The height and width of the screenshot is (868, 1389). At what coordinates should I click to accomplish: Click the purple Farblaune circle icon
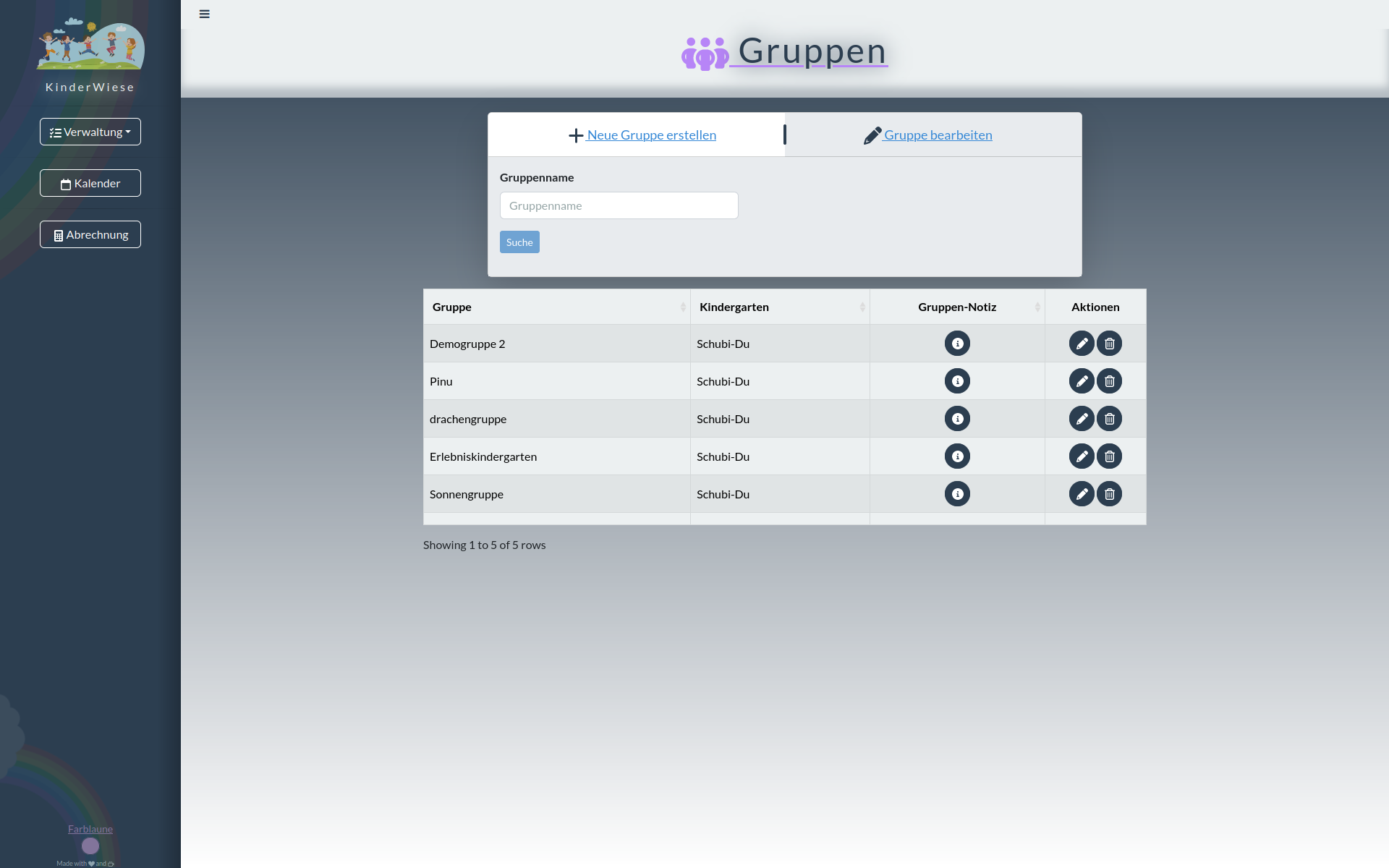pyautogui.click(x=90, y=846)
